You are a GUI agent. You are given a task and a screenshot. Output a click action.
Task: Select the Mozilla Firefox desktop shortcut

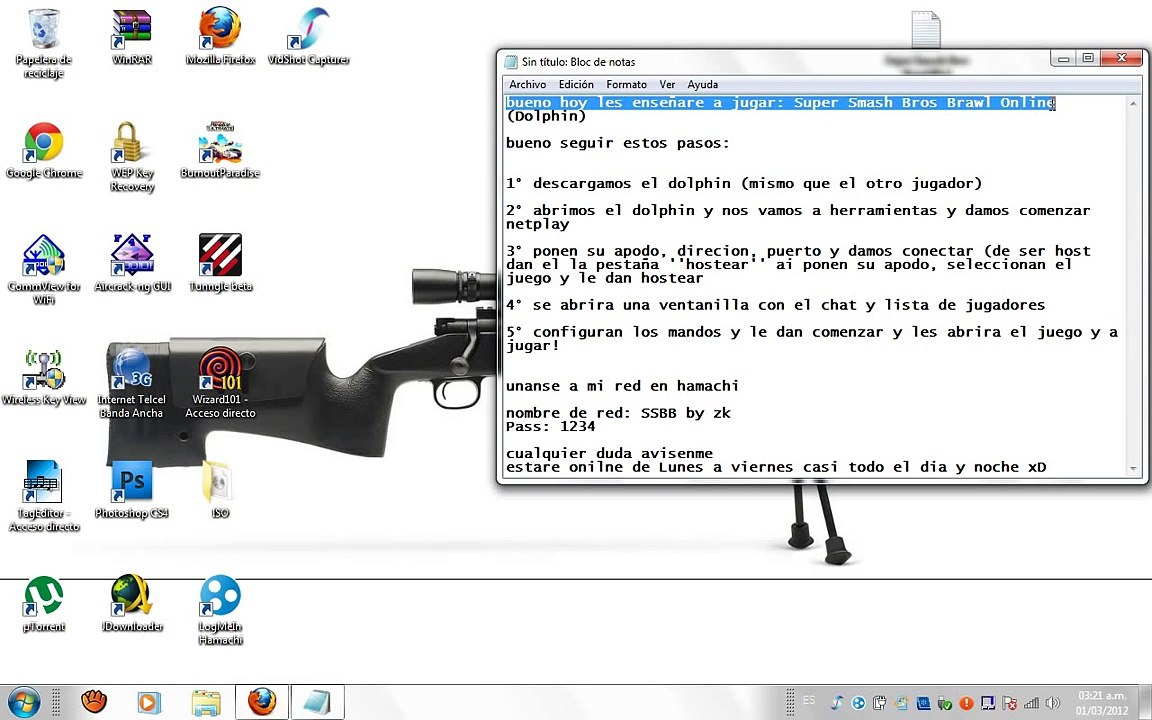point(220,37)
